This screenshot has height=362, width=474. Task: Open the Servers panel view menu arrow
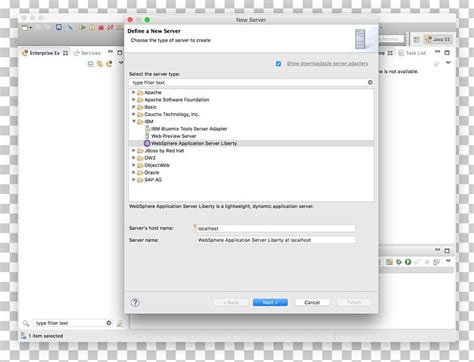coord(448,261)
